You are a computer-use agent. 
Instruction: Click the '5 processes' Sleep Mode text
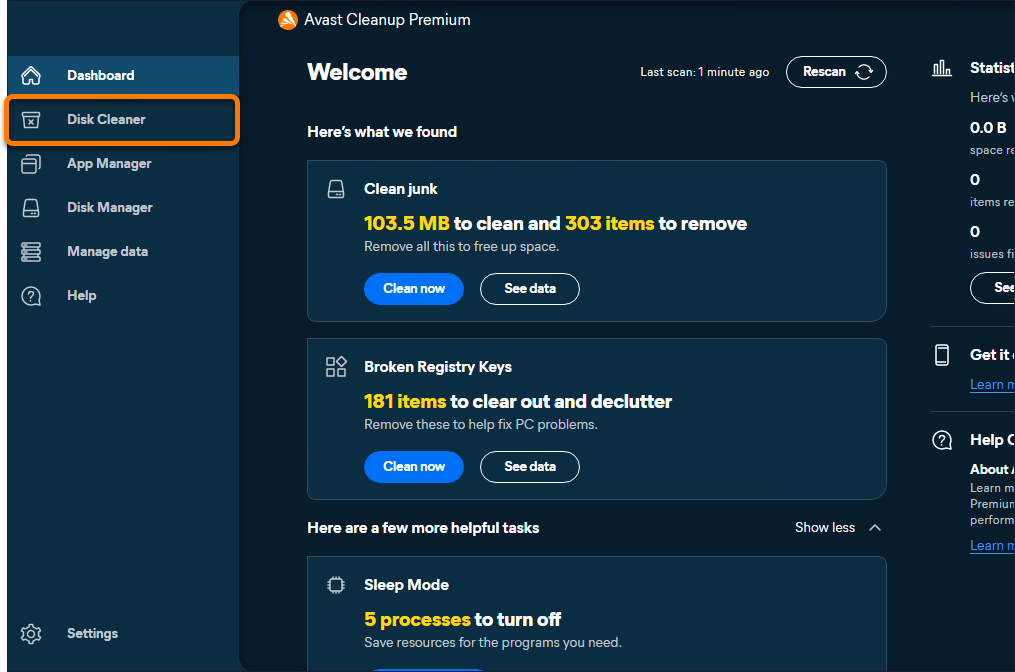pyautogui.click(x=417, y=620)
